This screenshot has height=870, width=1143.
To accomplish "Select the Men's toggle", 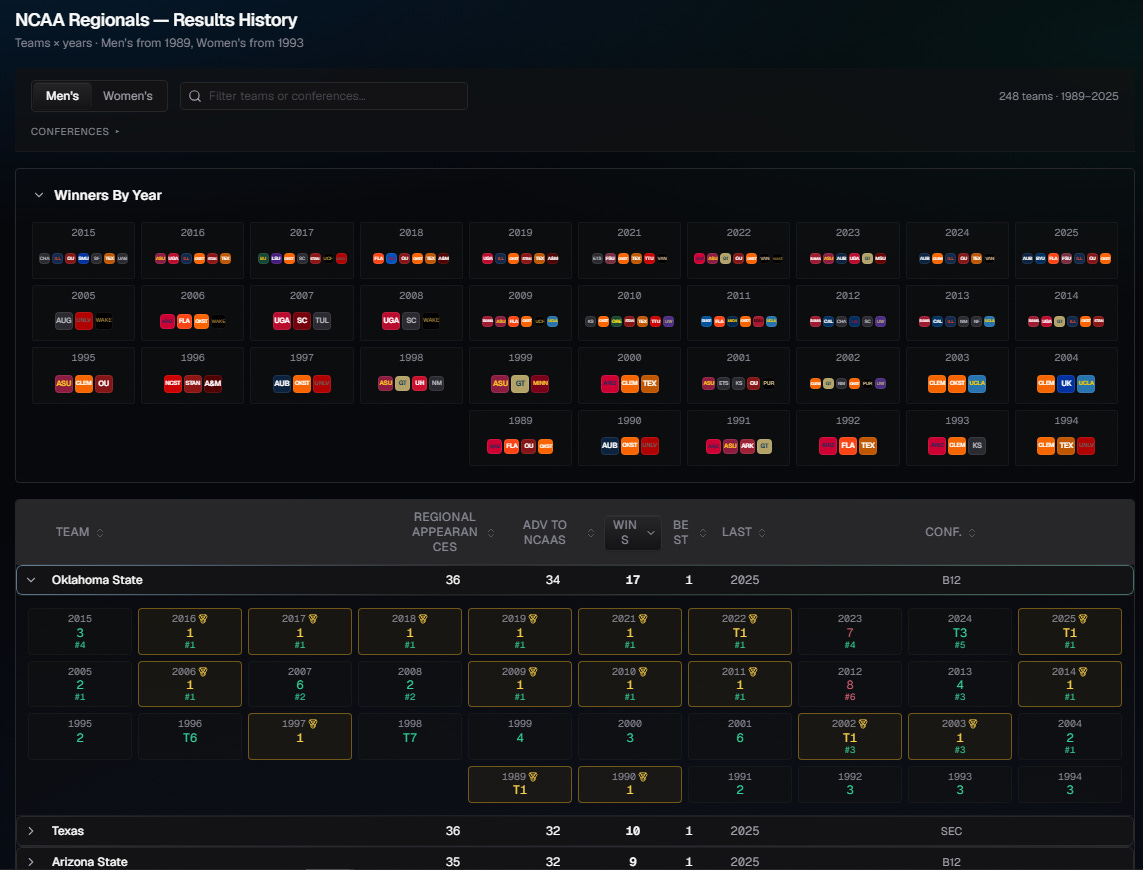I will tap(62, 96).
